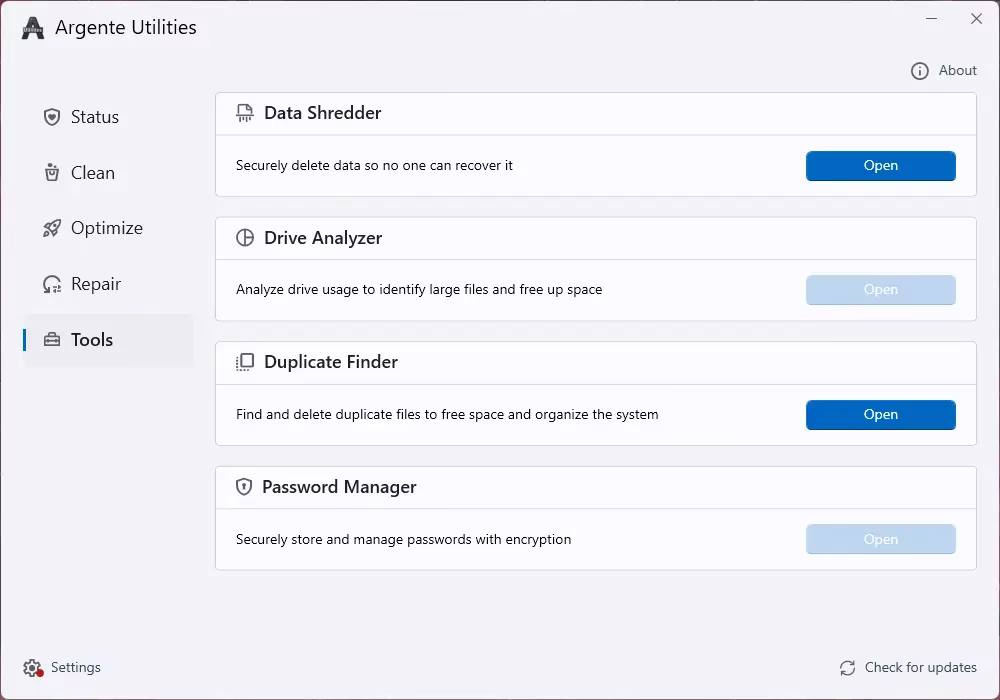Click the Password Manager shield icon
The width and height of the screenshot is (1000, 700).
click(243, 487)
